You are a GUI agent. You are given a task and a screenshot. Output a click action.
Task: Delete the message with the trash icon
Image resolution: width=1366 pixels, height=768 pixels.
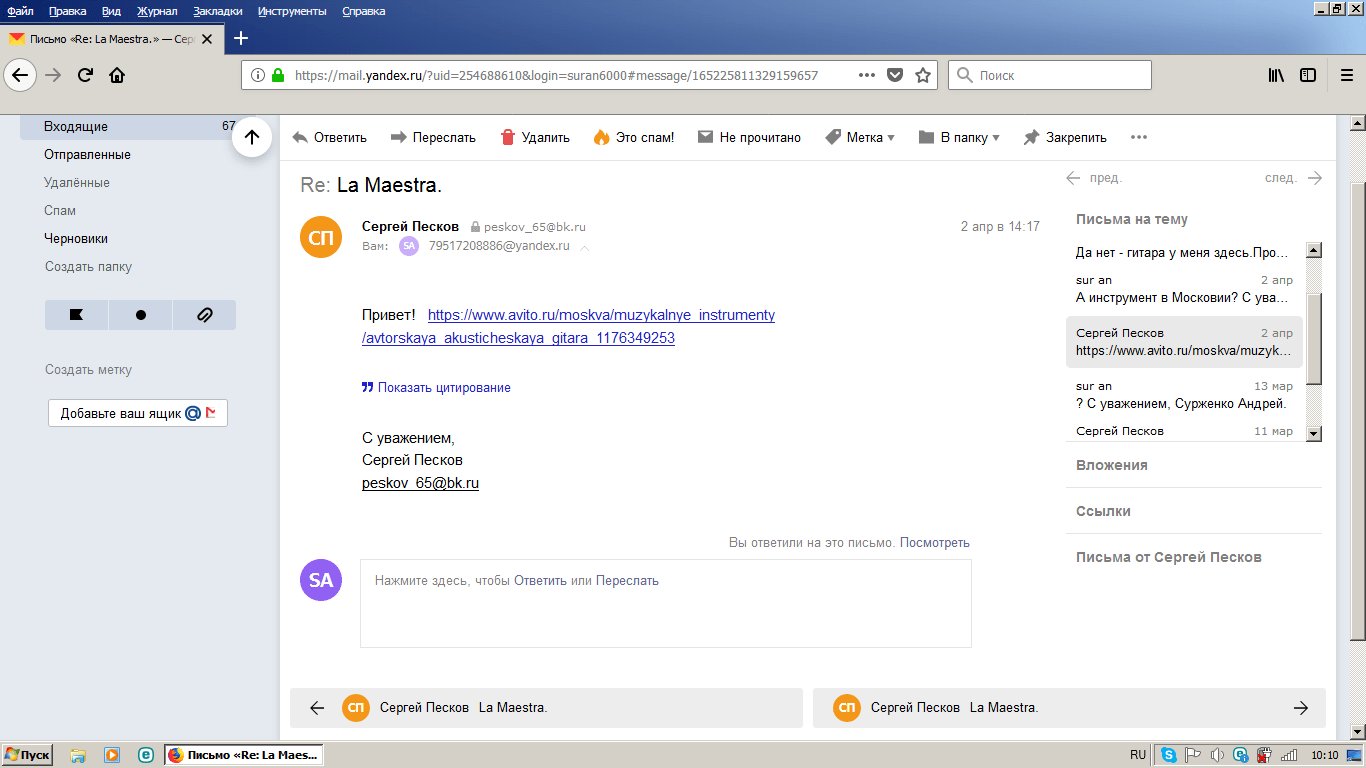click(508, 137)
